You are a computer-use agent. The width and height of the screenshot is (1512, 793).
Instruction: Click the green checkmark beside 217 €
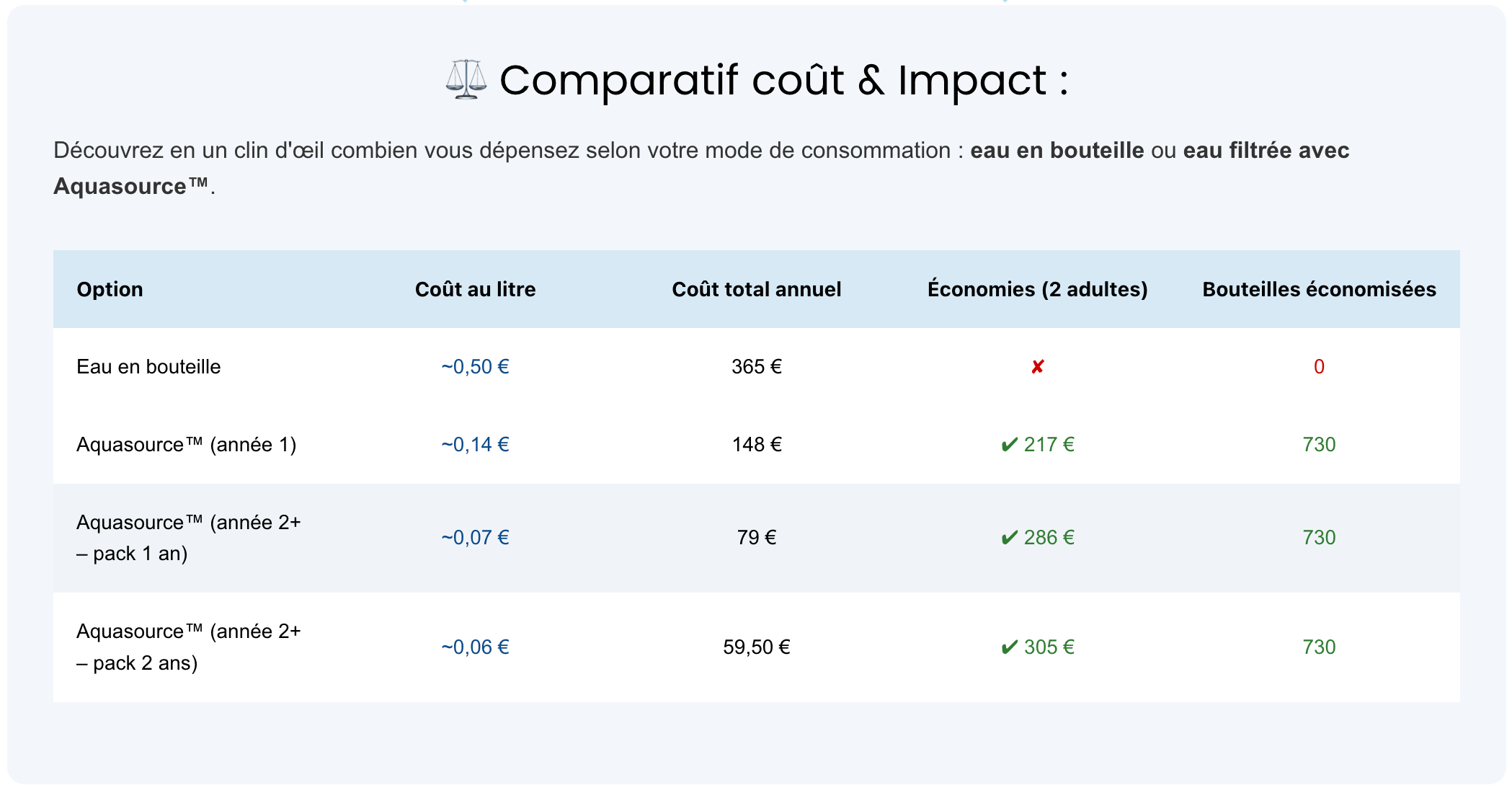pyautogui.click(x=1009, y=445)
